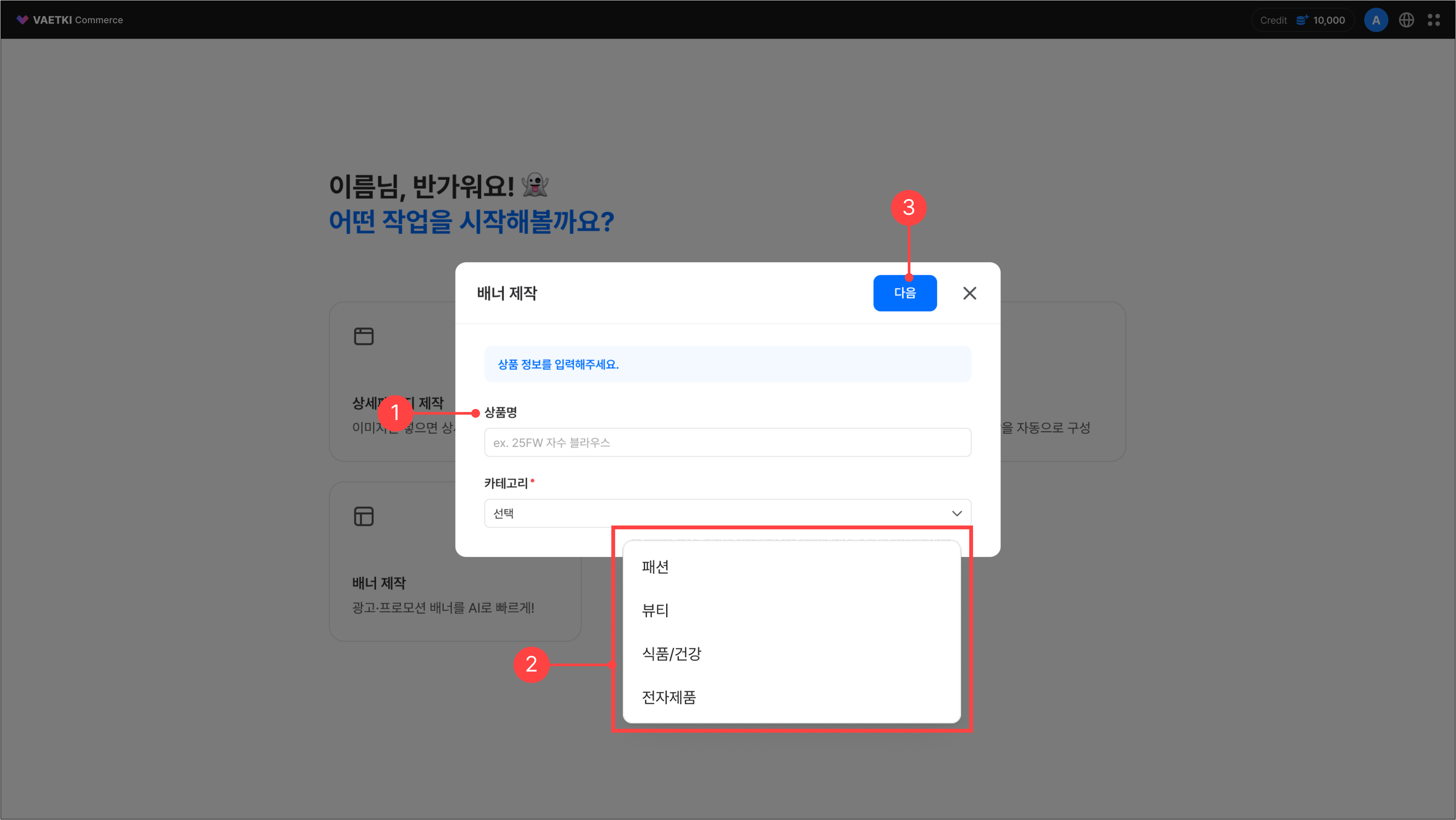
Task: Click the 상품명 input field
Action: [x=728, y=442]
